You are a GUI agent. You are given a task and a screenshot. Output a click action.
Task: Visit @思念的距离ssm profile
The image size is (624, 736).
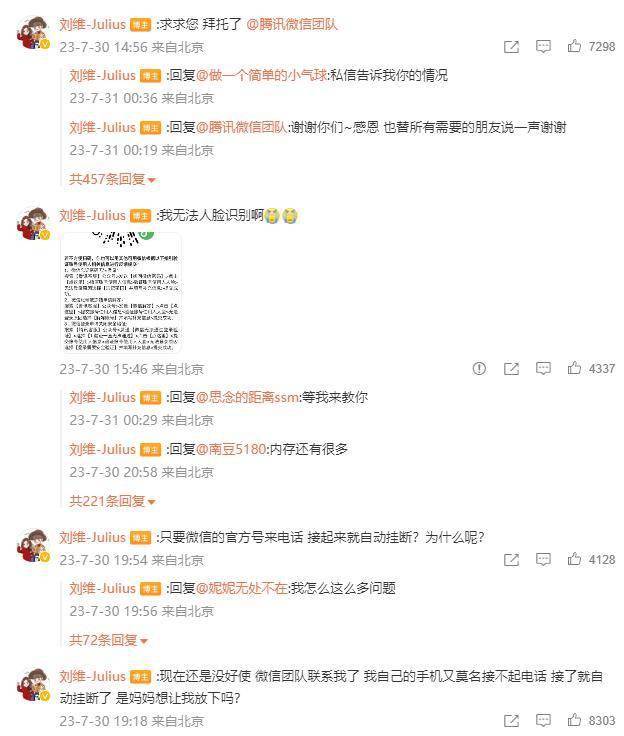[x=247, y=397]
